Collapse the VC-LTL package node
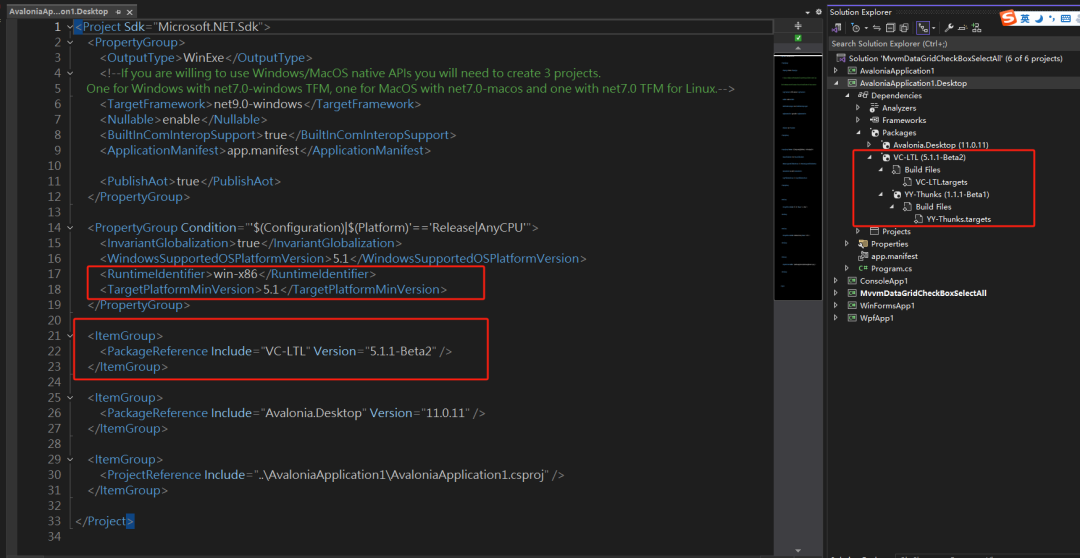The width and height of the screenshot is (1080, 558). point(870,157)
